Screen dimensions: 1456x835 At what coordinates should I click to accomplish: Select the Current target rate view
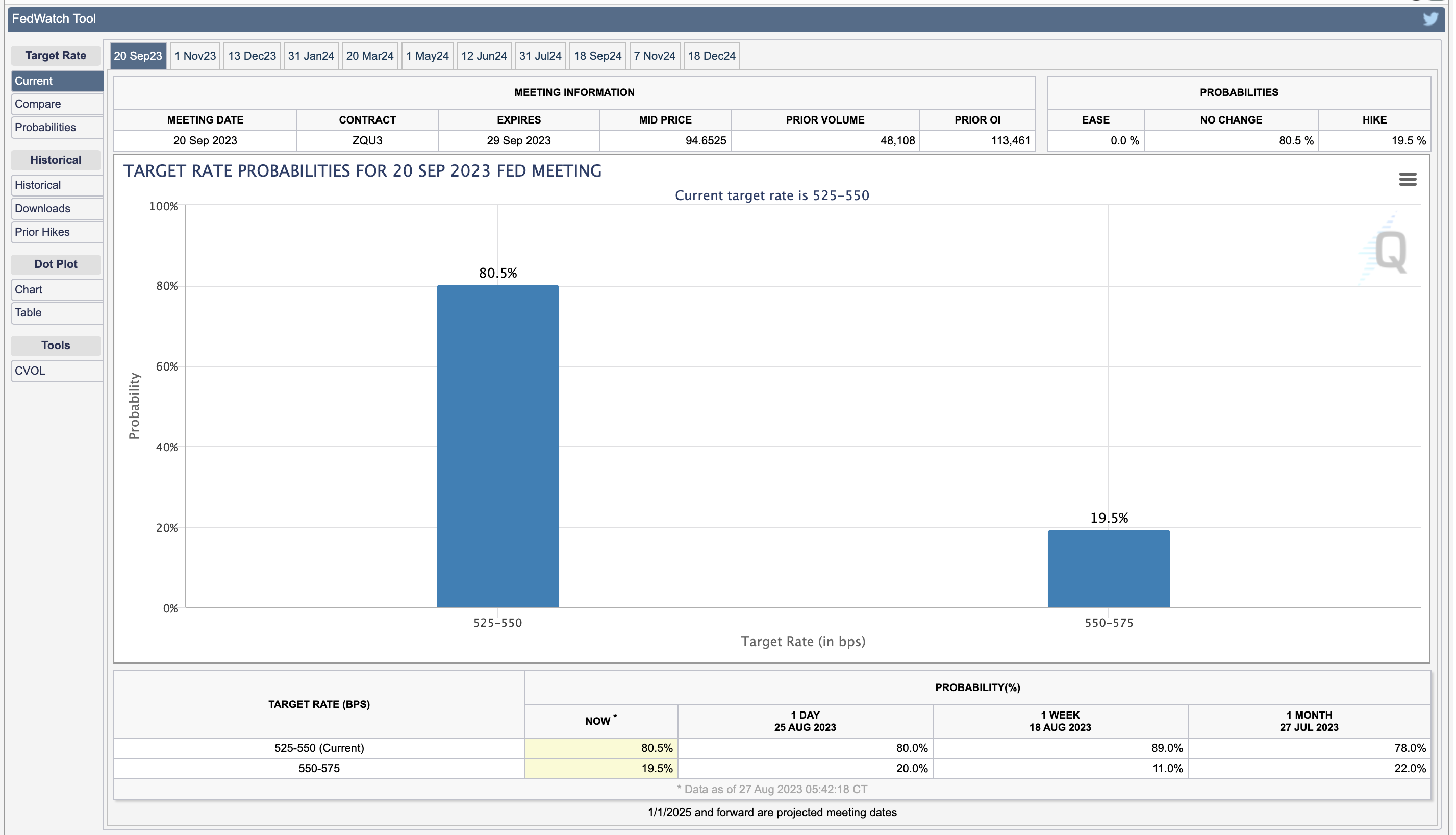pyautogui.click(x=56, y=81)
